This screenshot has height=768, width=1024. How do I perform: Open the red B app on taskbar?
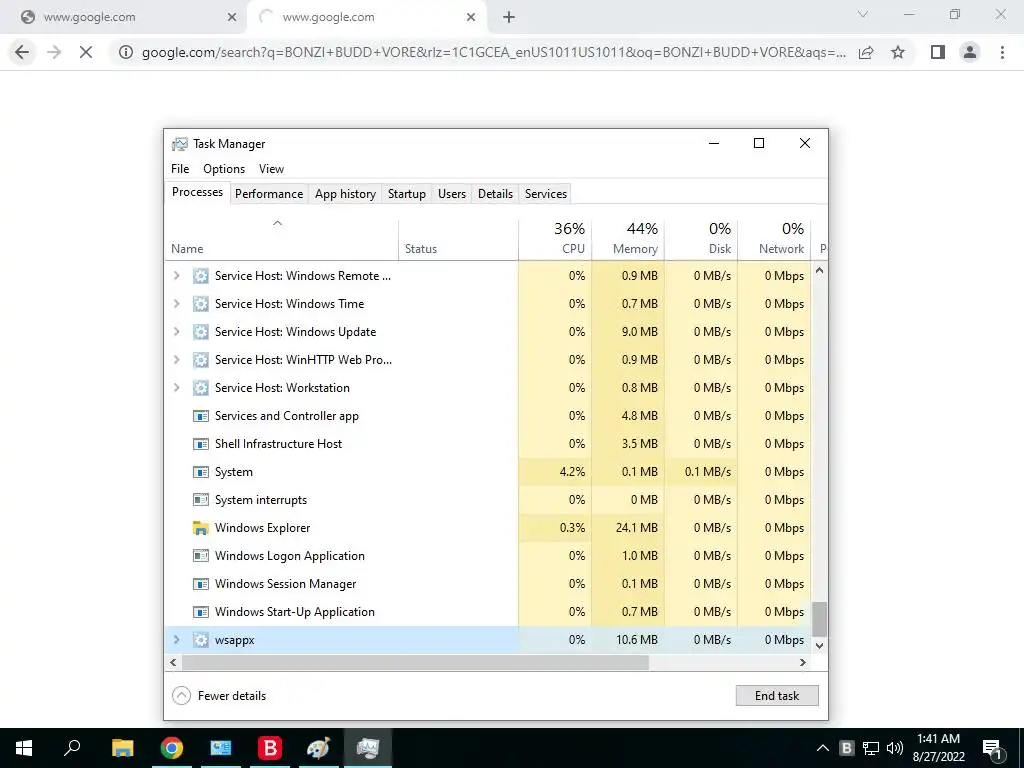(270, 748)
